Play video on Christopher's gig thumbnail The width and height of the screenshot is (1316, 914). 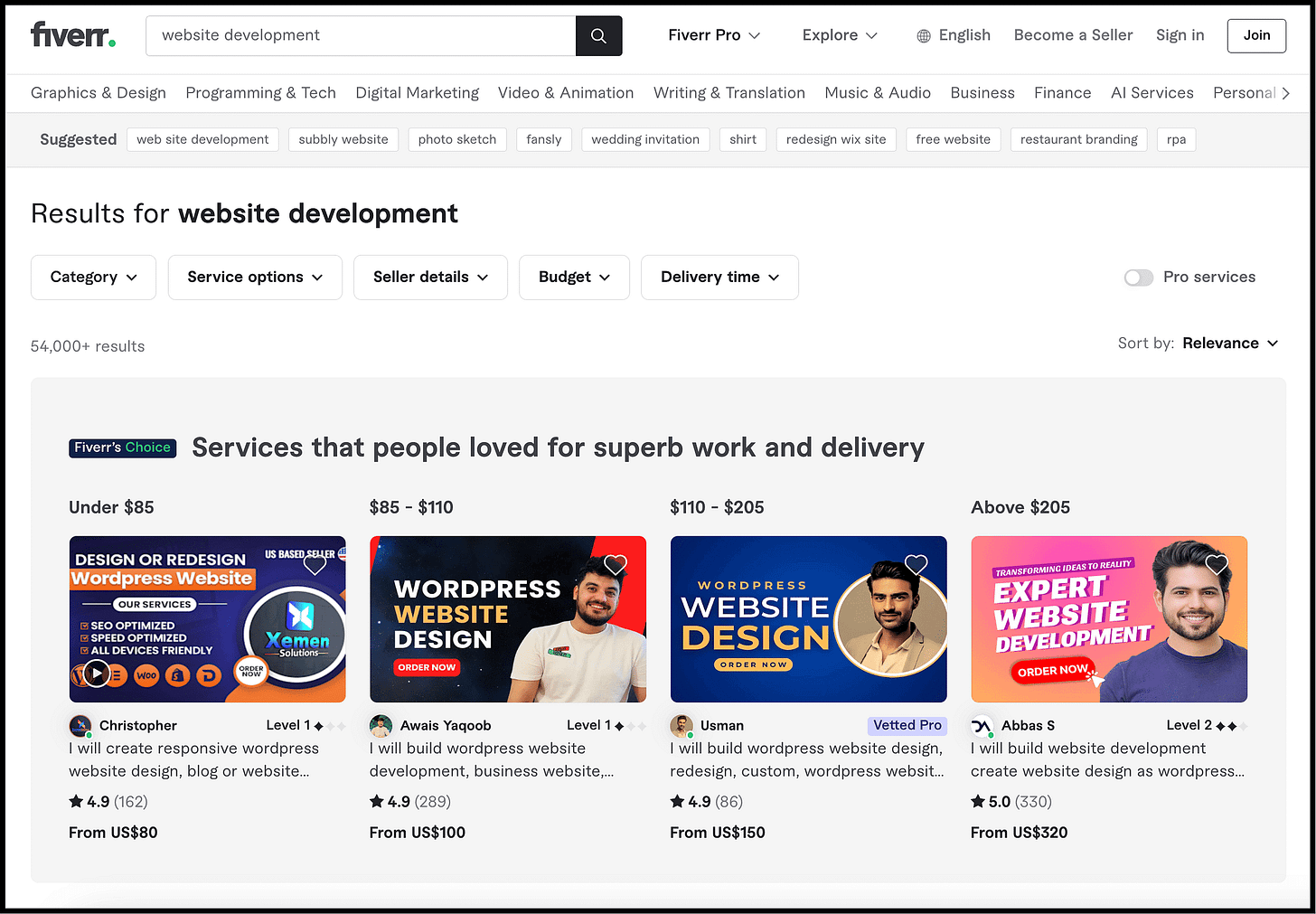pyautogui.click(x=97, y=674)
